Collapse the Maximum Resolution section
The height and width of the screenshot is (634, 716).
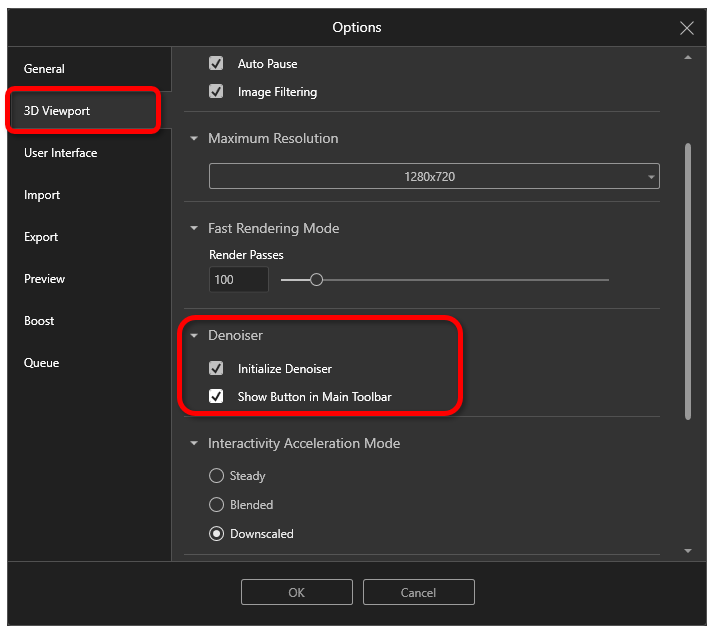(194, 138)
